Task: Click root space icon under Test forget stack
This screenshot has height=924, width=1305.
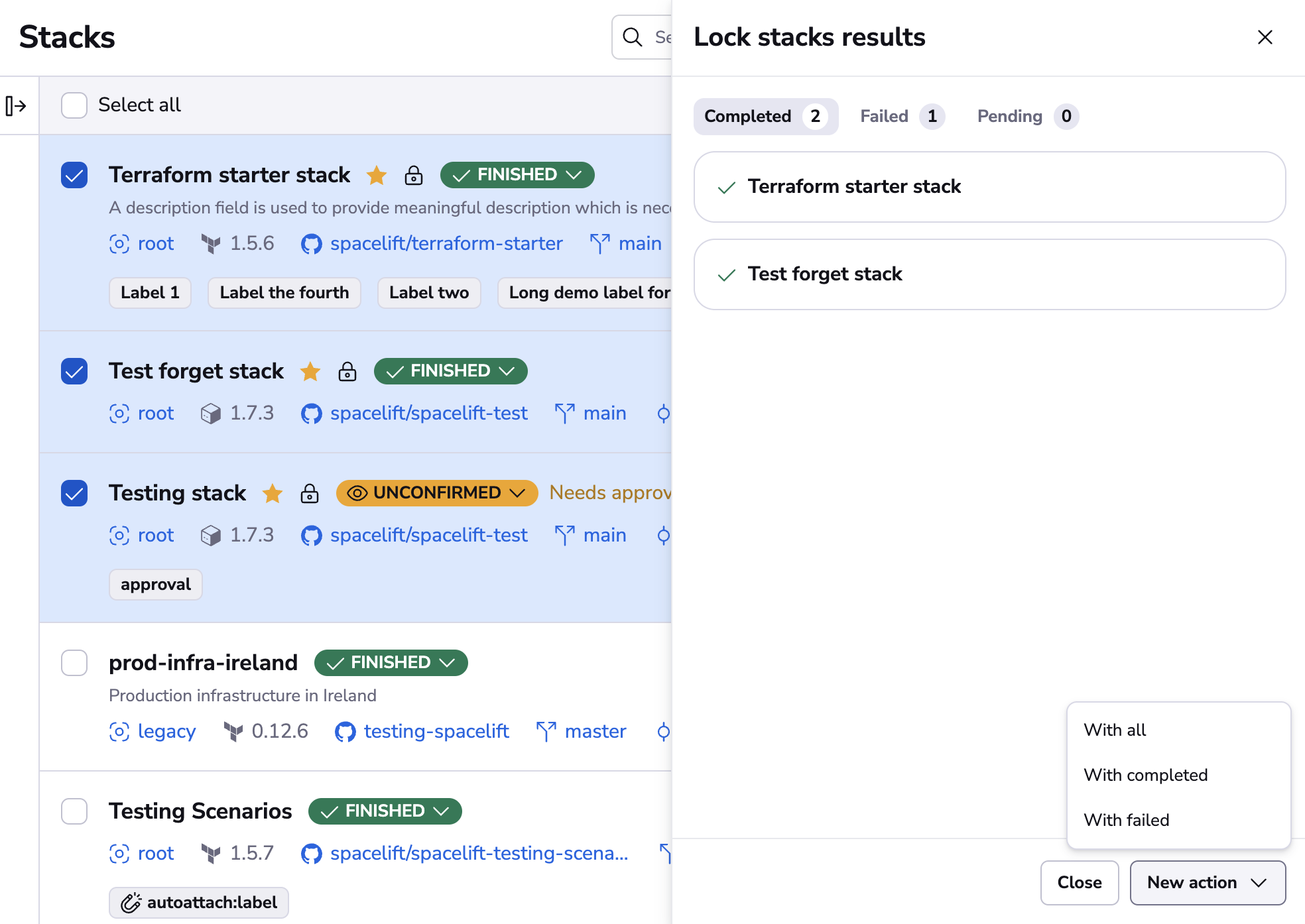Action: pos(119,414)
